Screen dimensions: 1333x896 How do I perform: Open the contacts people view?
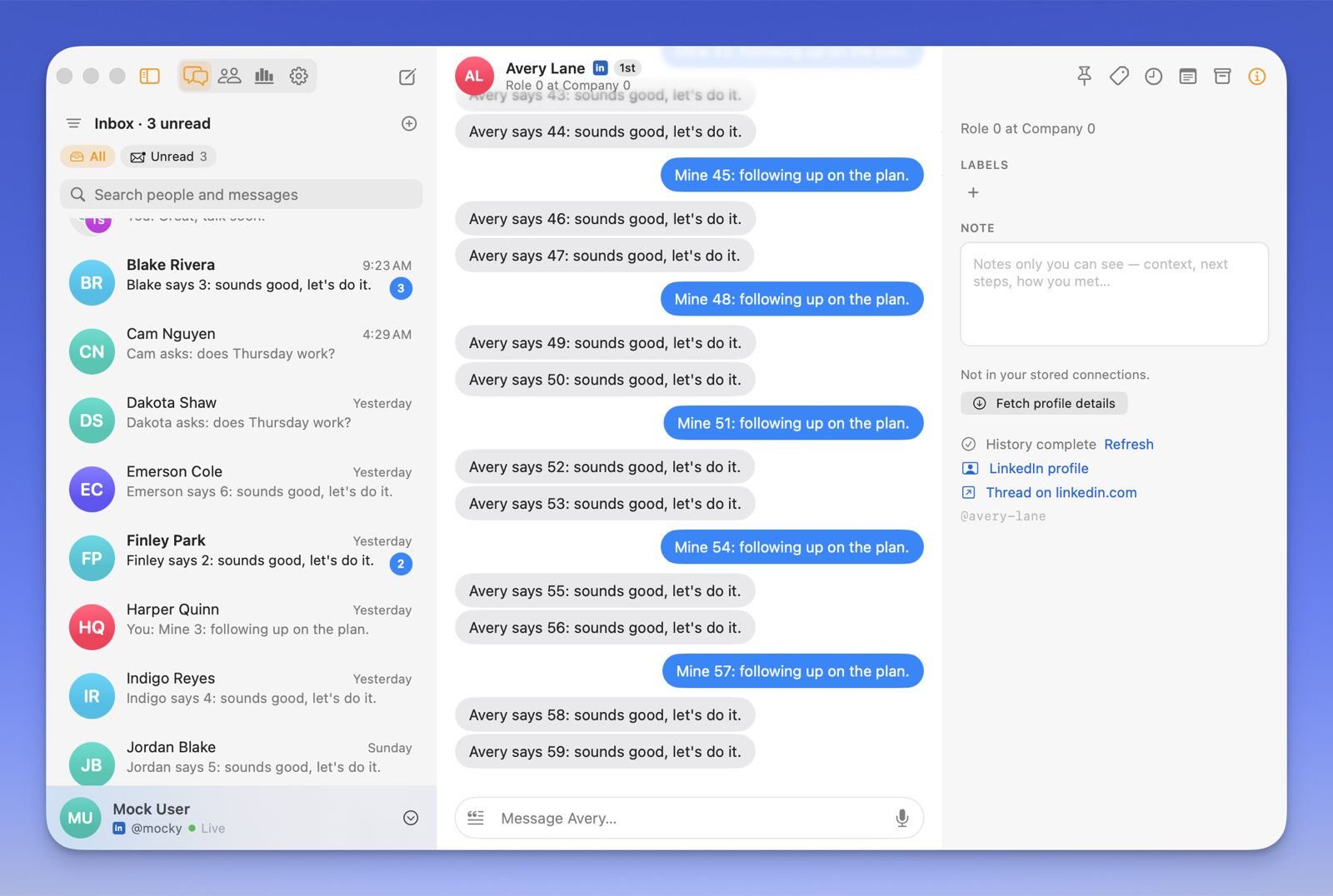tap(230, 77)
